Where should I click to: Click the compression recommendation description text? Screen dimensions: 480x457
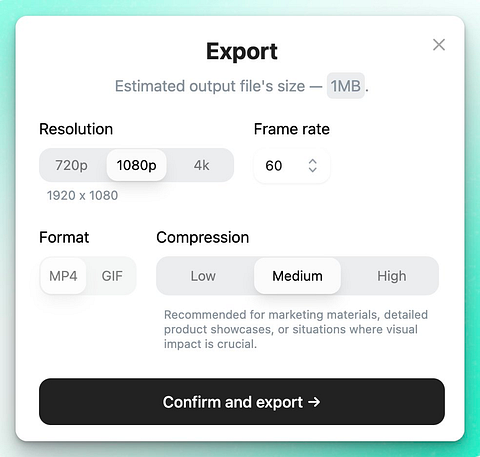[296, 329]
